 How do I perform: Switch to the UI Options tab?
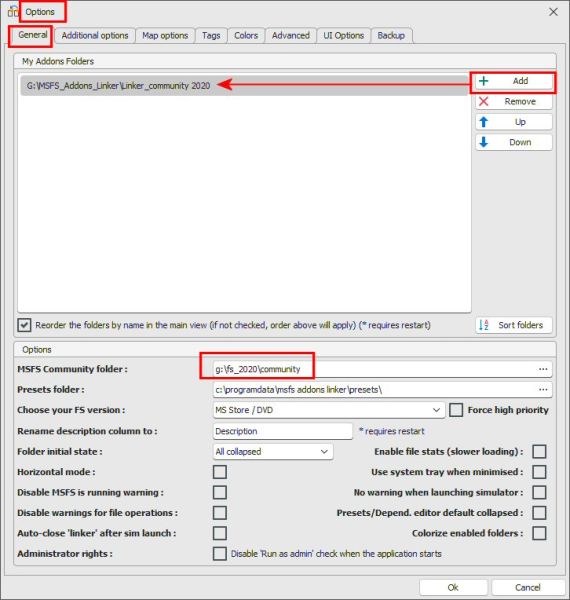tap(344, 36)
